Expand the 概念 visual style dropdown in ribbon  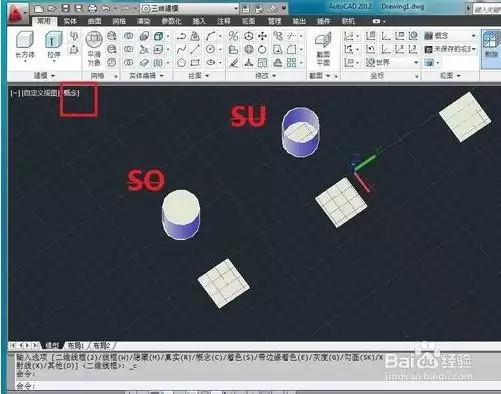(451, 36)
